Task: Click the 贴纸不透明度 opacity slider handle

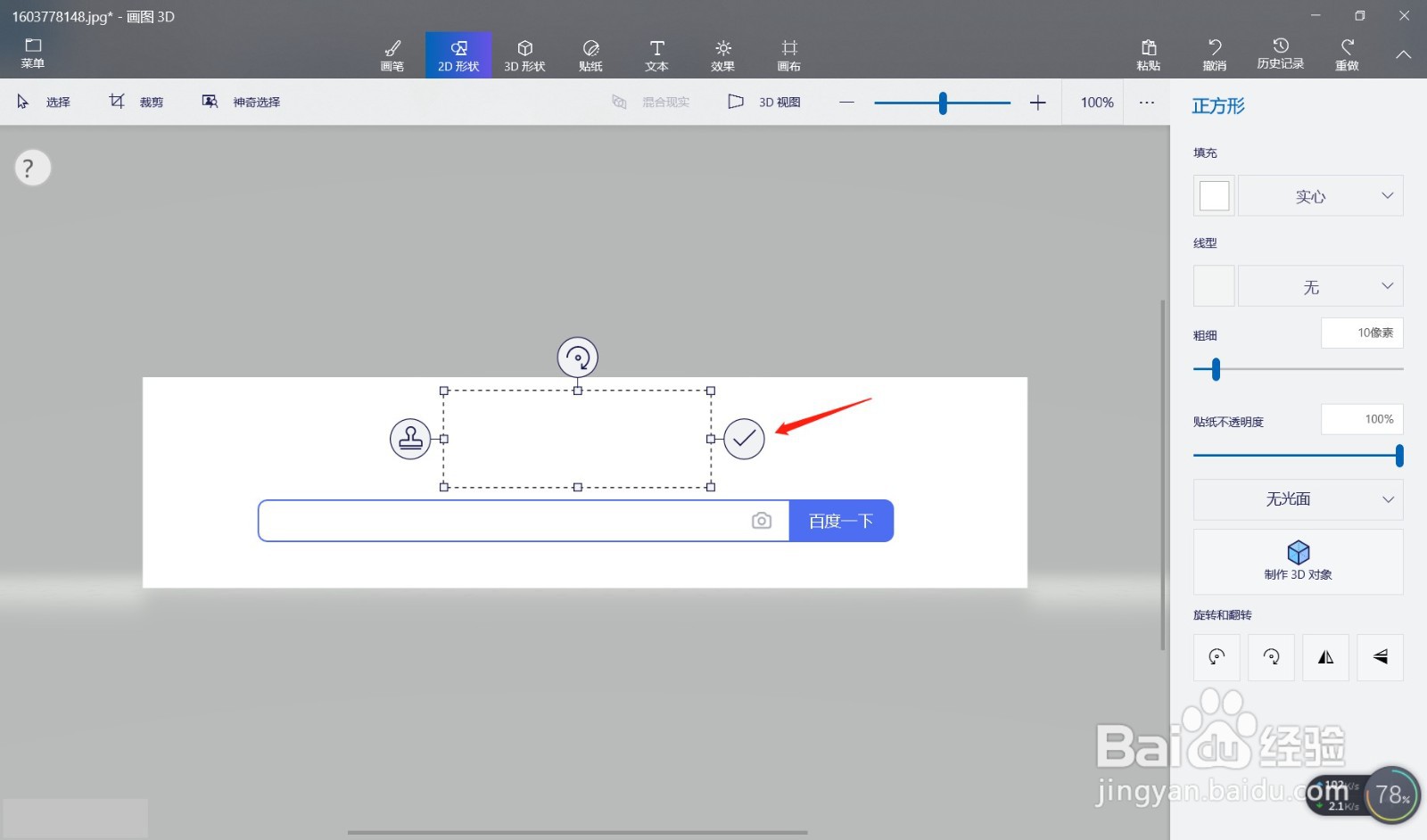Action: [1399, 456]
